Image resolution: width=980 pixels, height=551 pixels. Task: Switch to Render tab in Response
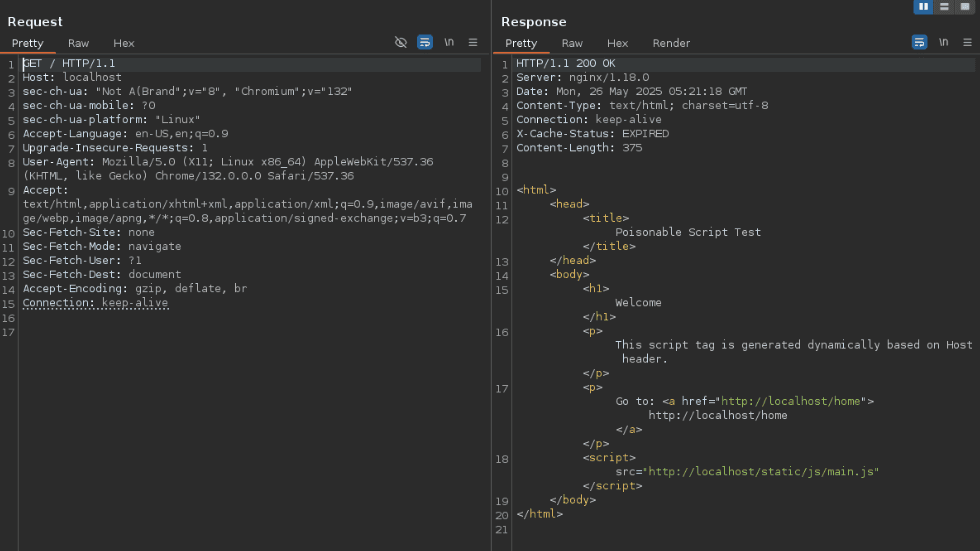click(x=671, y=43)
